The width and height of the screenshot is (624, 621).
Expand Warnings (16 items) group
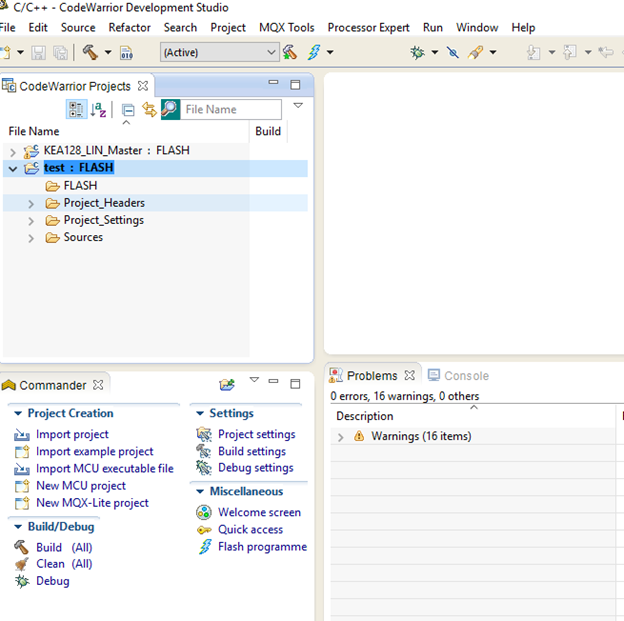click(x=341, y=437)
